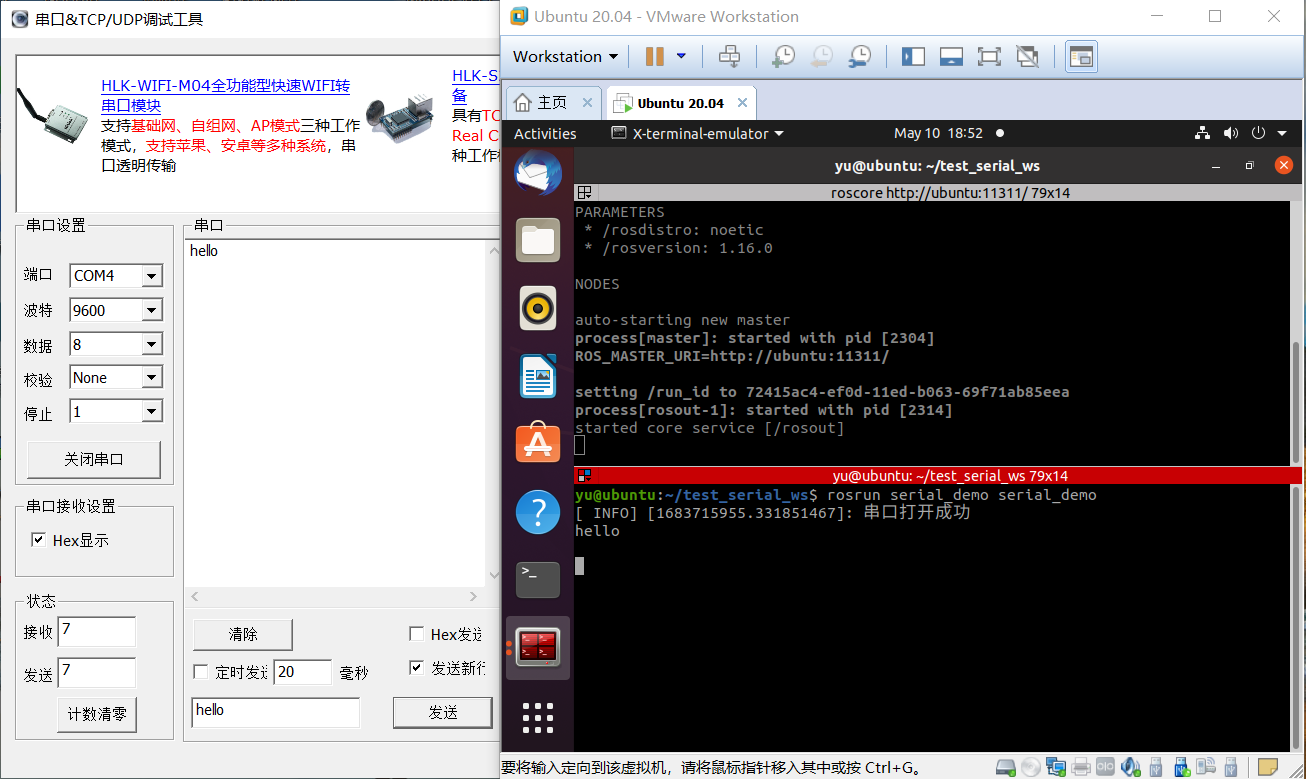The height and width of the screenshot is (779, 1306).
Task: Click the Ubuntu network indicator icon
Action: point(1203,133)
